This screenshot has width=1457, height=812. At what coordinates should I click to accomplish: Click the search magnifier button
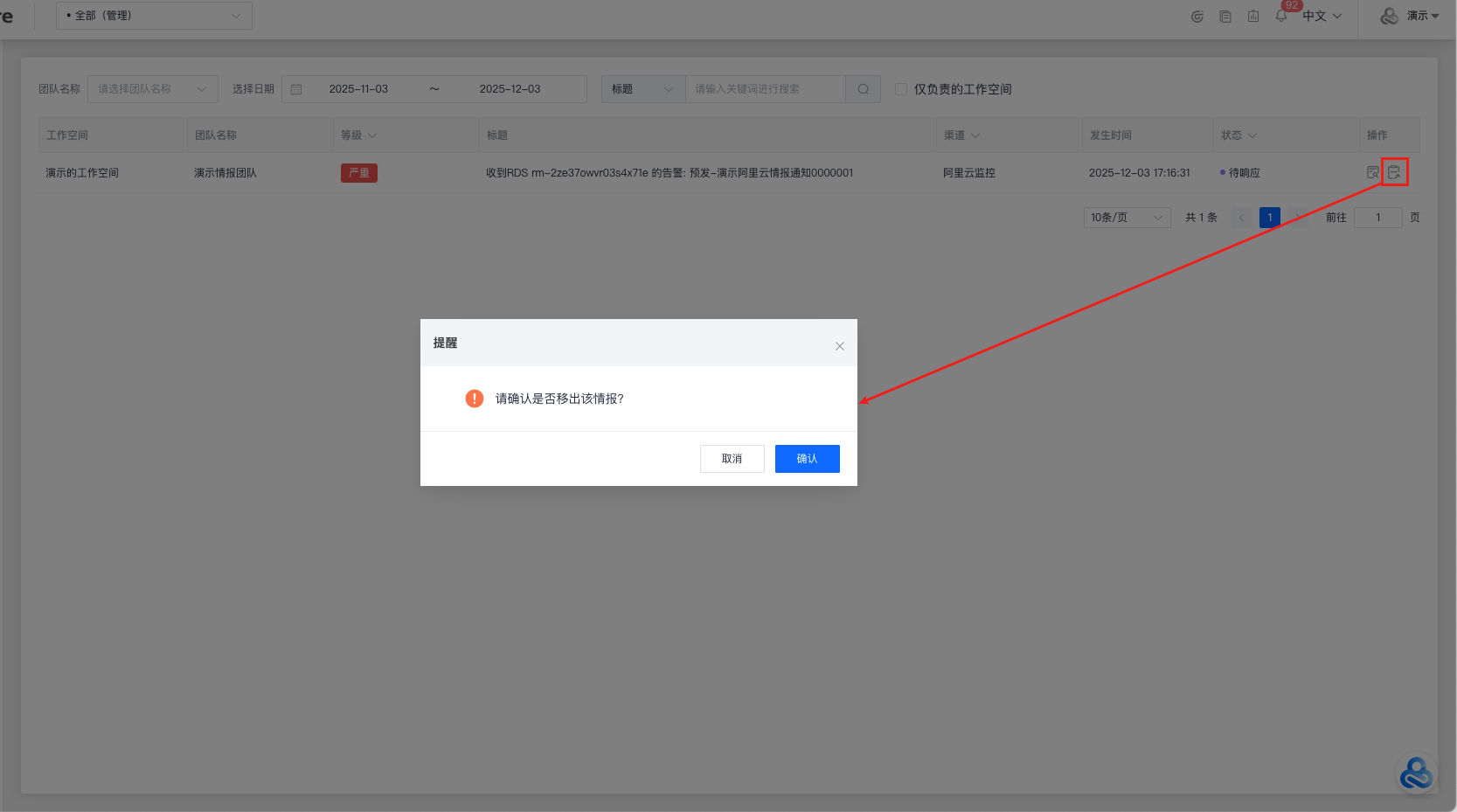coord(863,89)
